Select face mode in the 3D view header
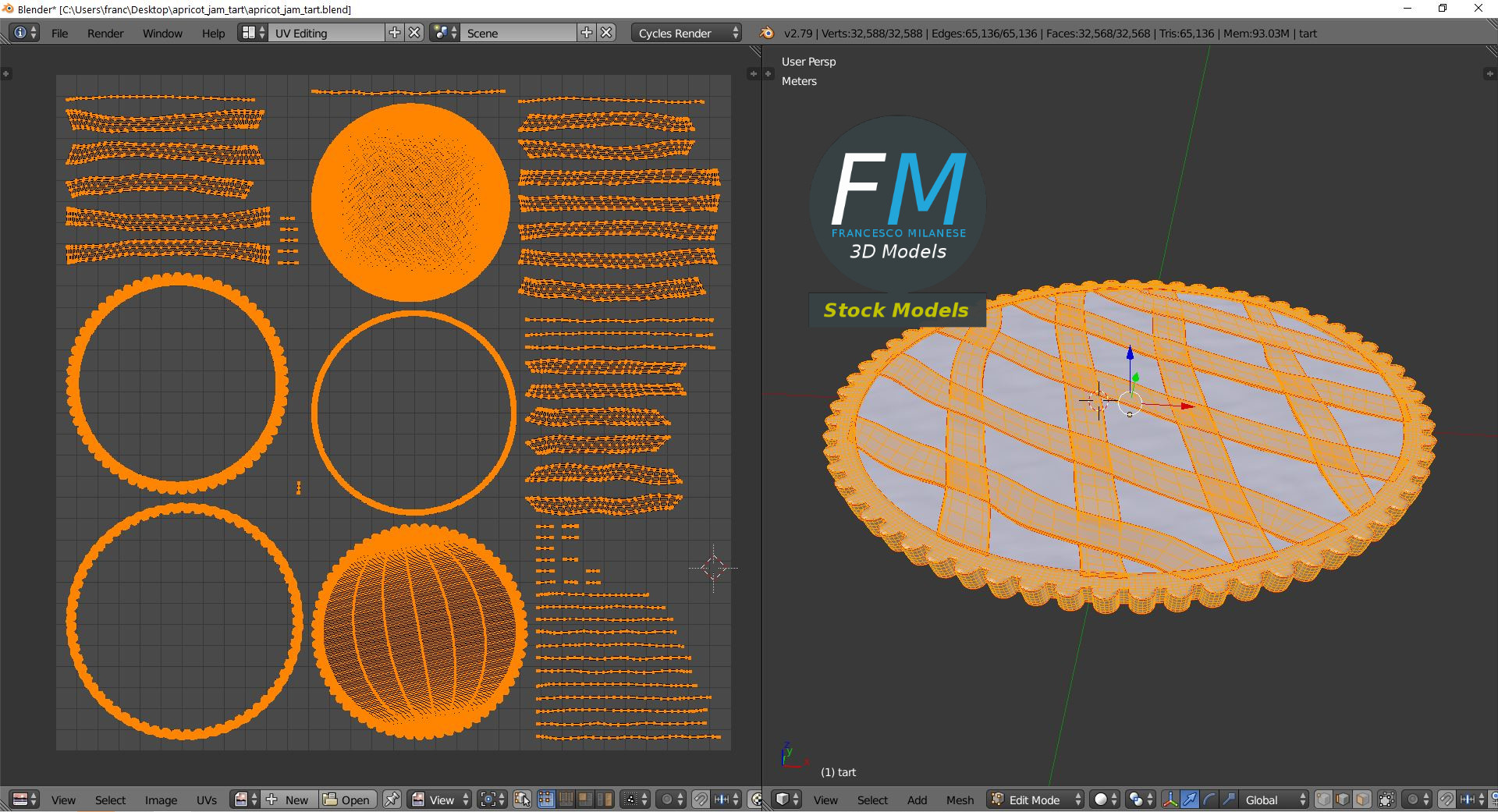This screenshot has height=812, width=1498. click(x=1362, y=800)
